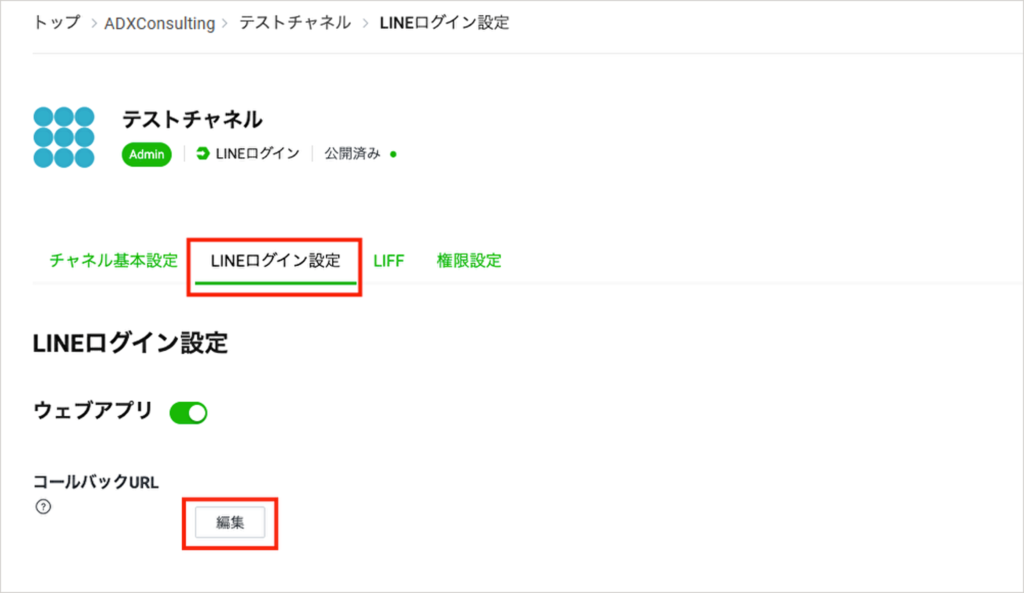Image resolution: width=1024 pixels, height=593 pixels.
Task: Go to トップ in the breadcrumb
Action: 57,22
